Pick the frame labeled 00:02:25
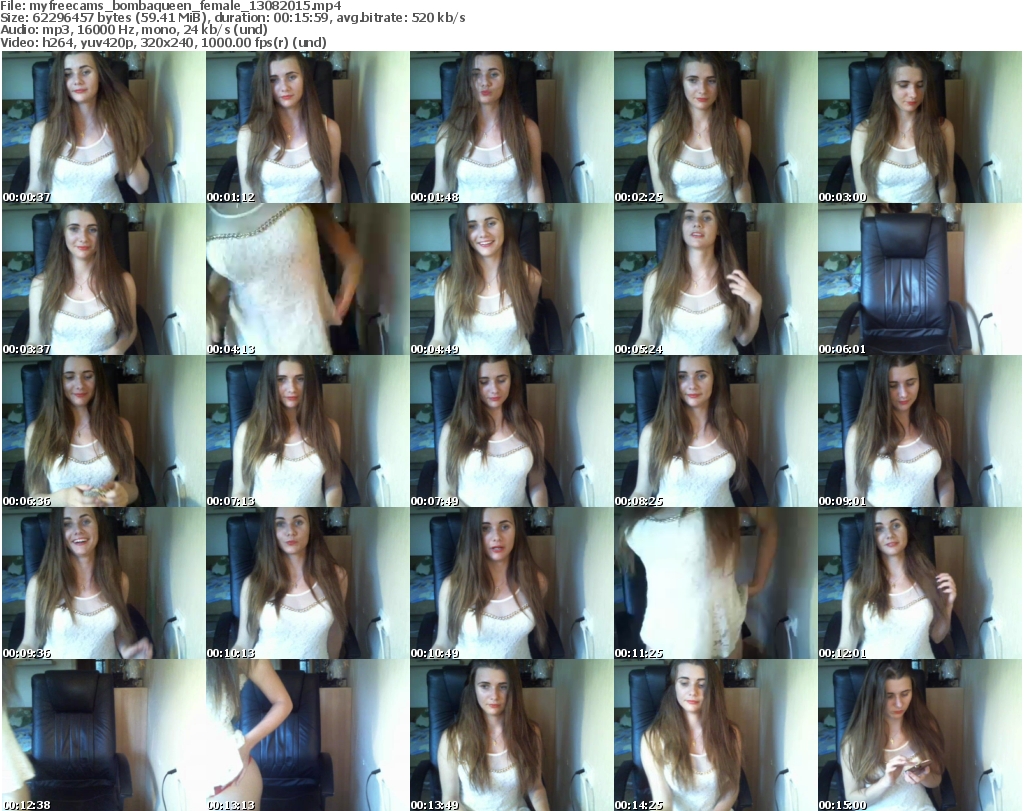This screenshot has width=1024, height=811. (715, 127)
